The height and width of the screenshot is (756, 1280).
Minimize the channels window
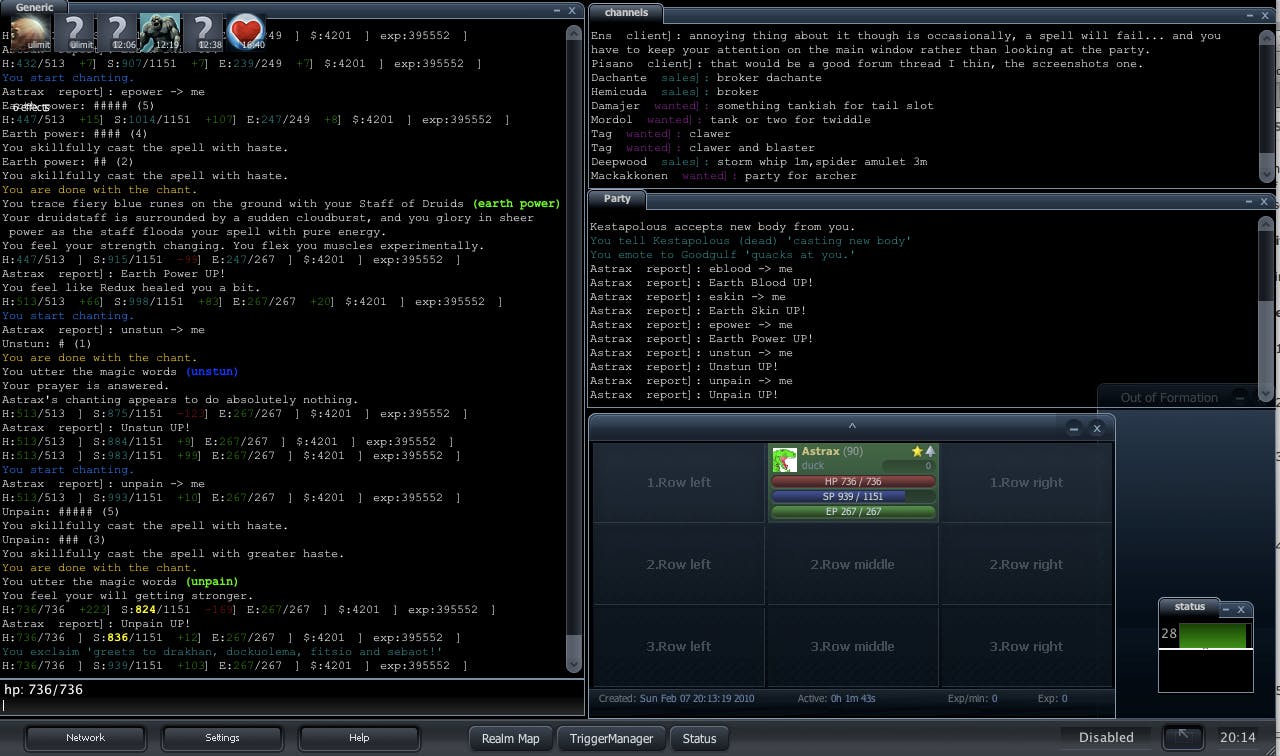point(1251,15)
